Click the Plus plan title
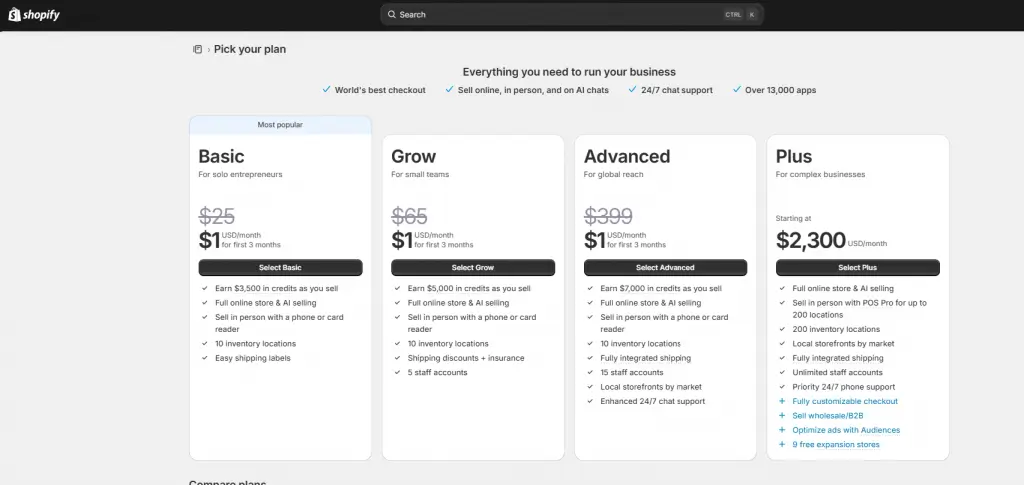 794,156
